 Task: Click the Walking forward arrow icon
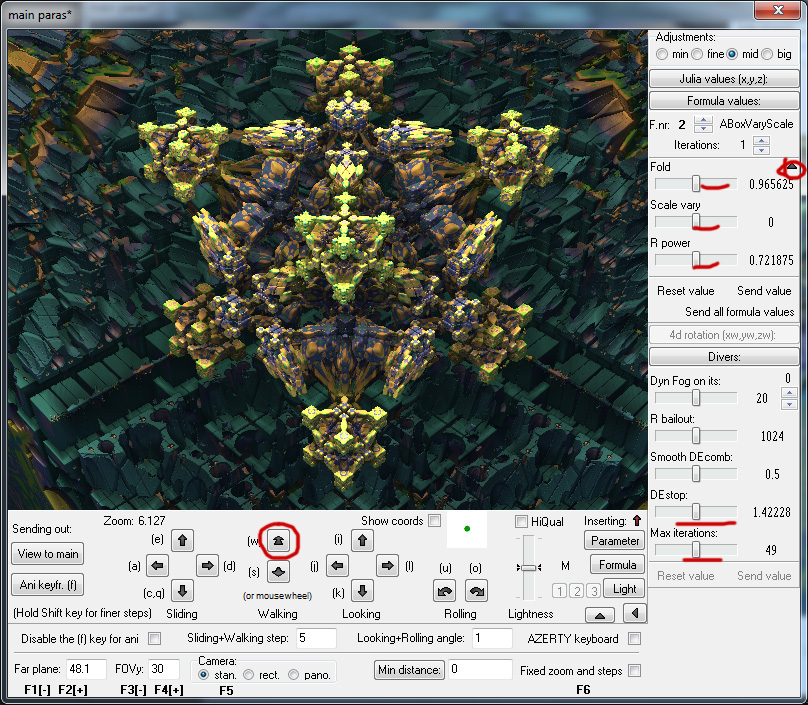[278, 541]
